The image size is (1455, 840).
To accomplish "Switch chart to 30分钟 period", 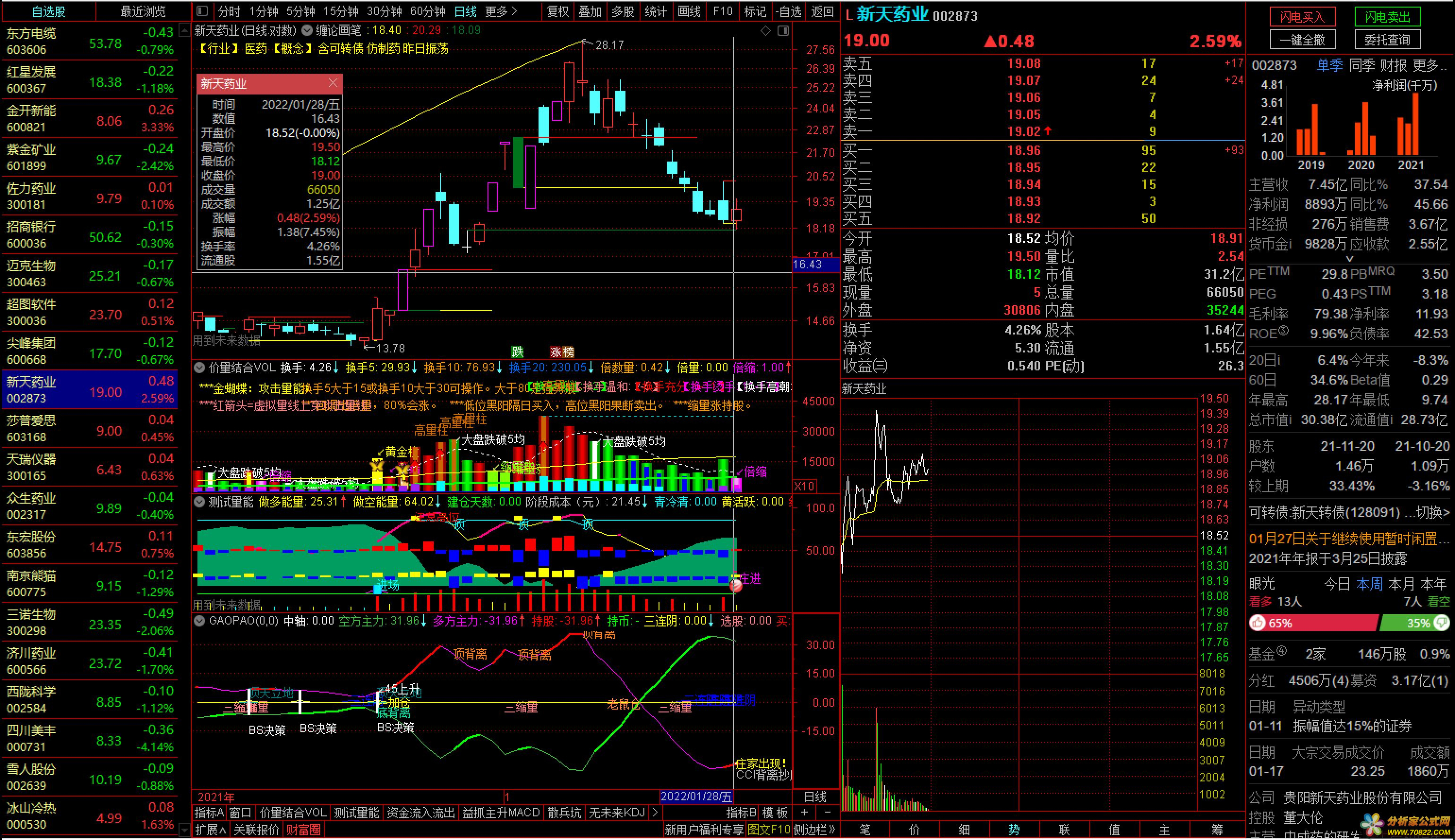I will pos(385,11).
